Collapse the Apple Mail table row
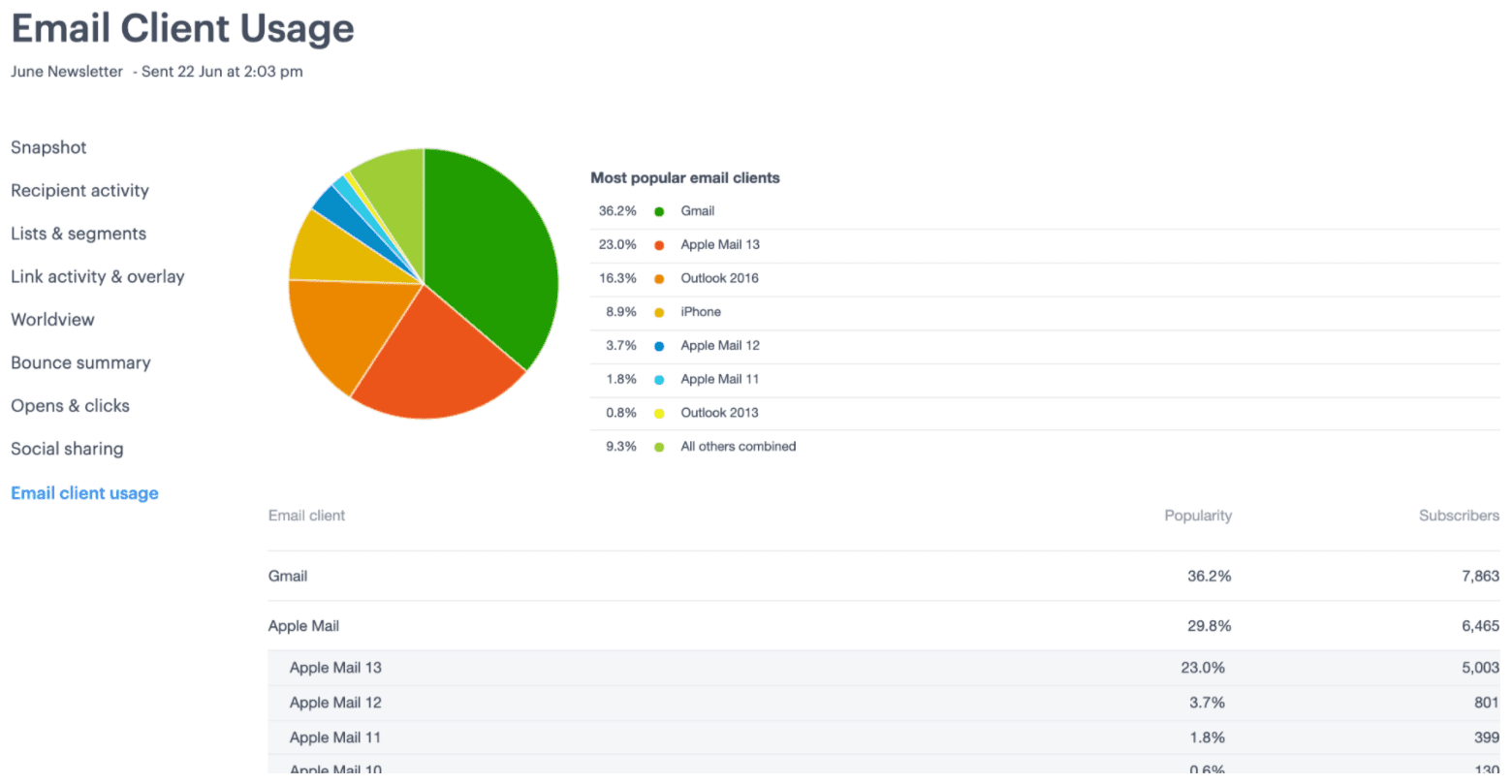1512x784 pixels. 303,626
